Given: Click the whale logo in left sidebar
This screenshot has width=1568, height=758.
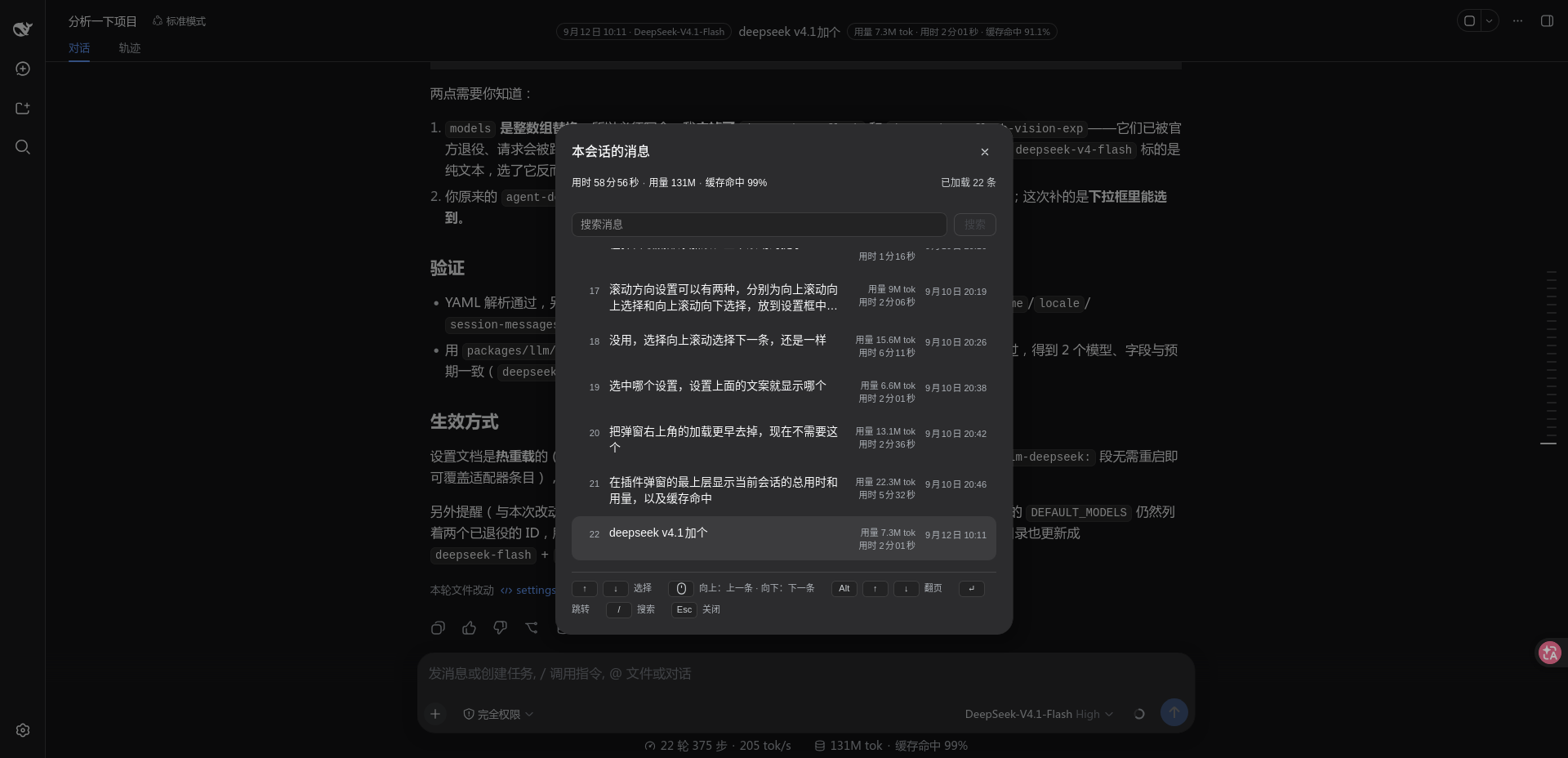Looking at the screenshot, I should coord(22,29).
